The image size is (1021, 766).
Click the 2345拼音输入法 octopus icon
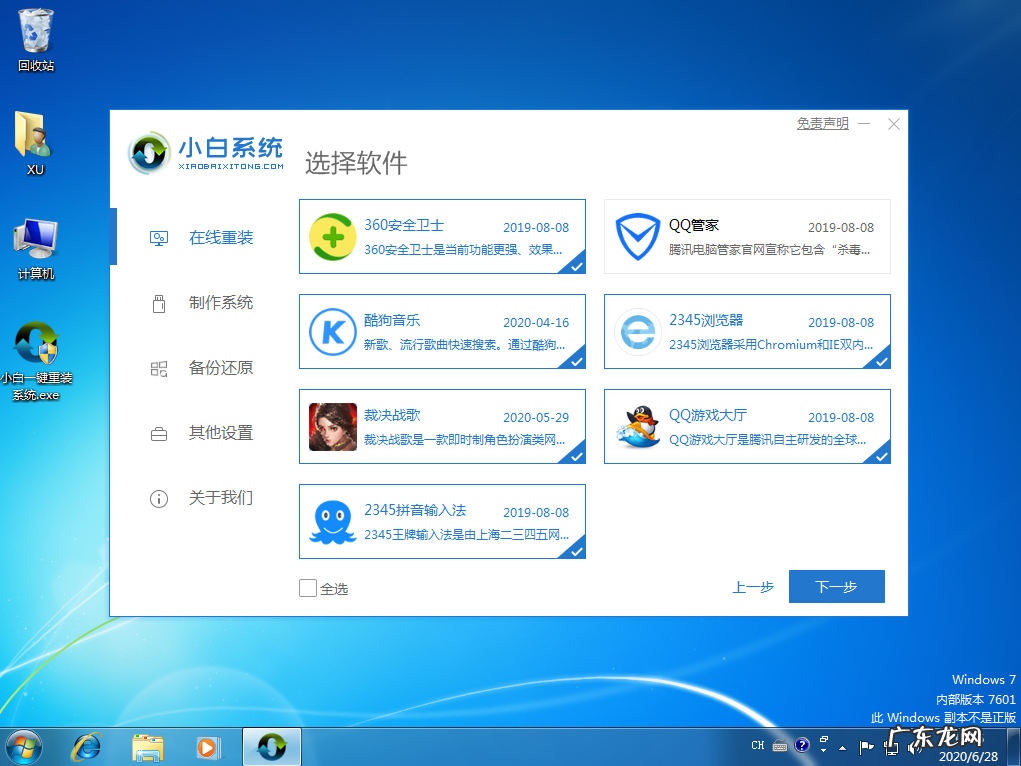(333, 521)
